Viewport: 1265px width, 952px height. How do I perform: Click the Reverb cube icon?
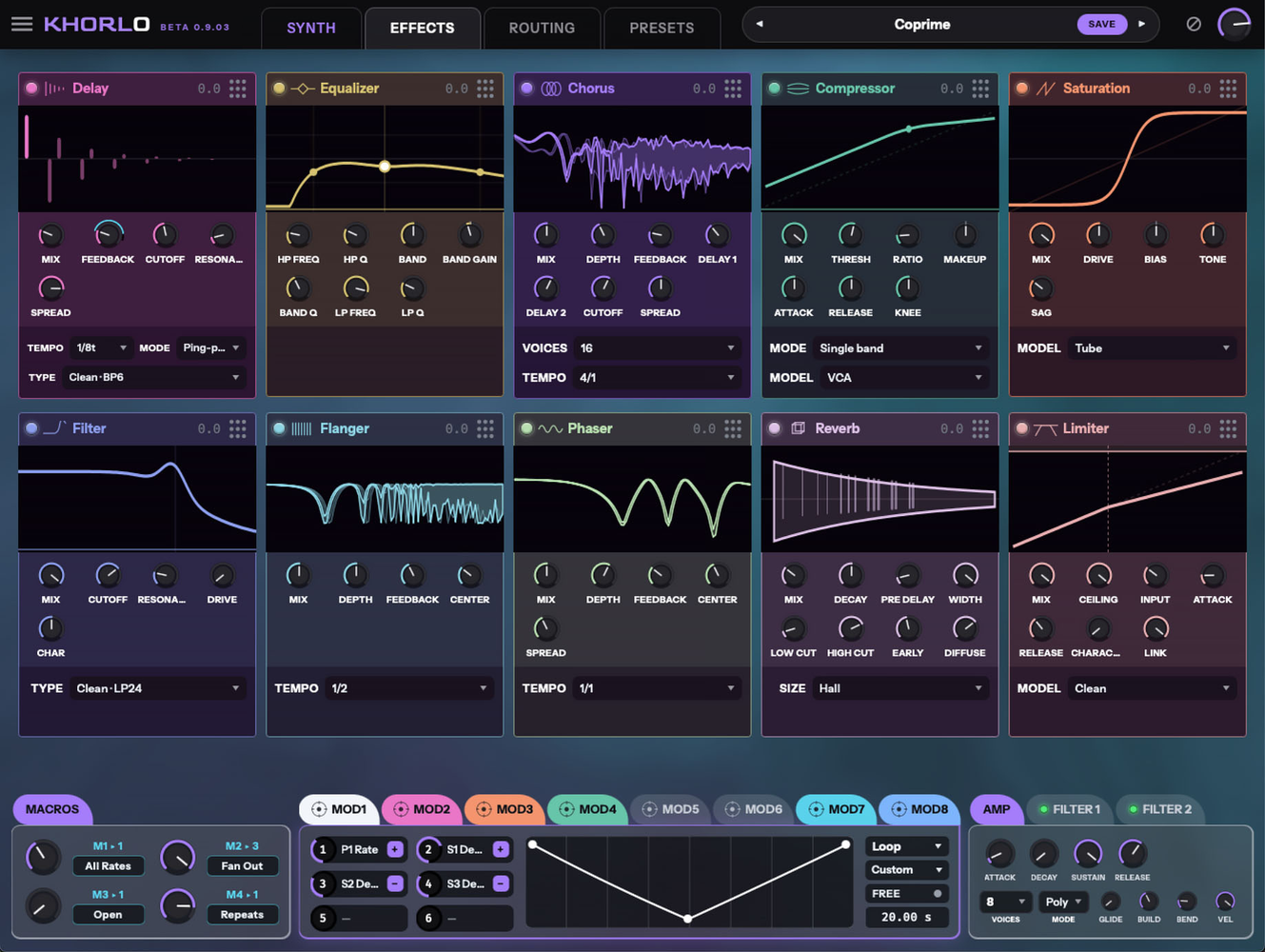[x=799, y=428]
